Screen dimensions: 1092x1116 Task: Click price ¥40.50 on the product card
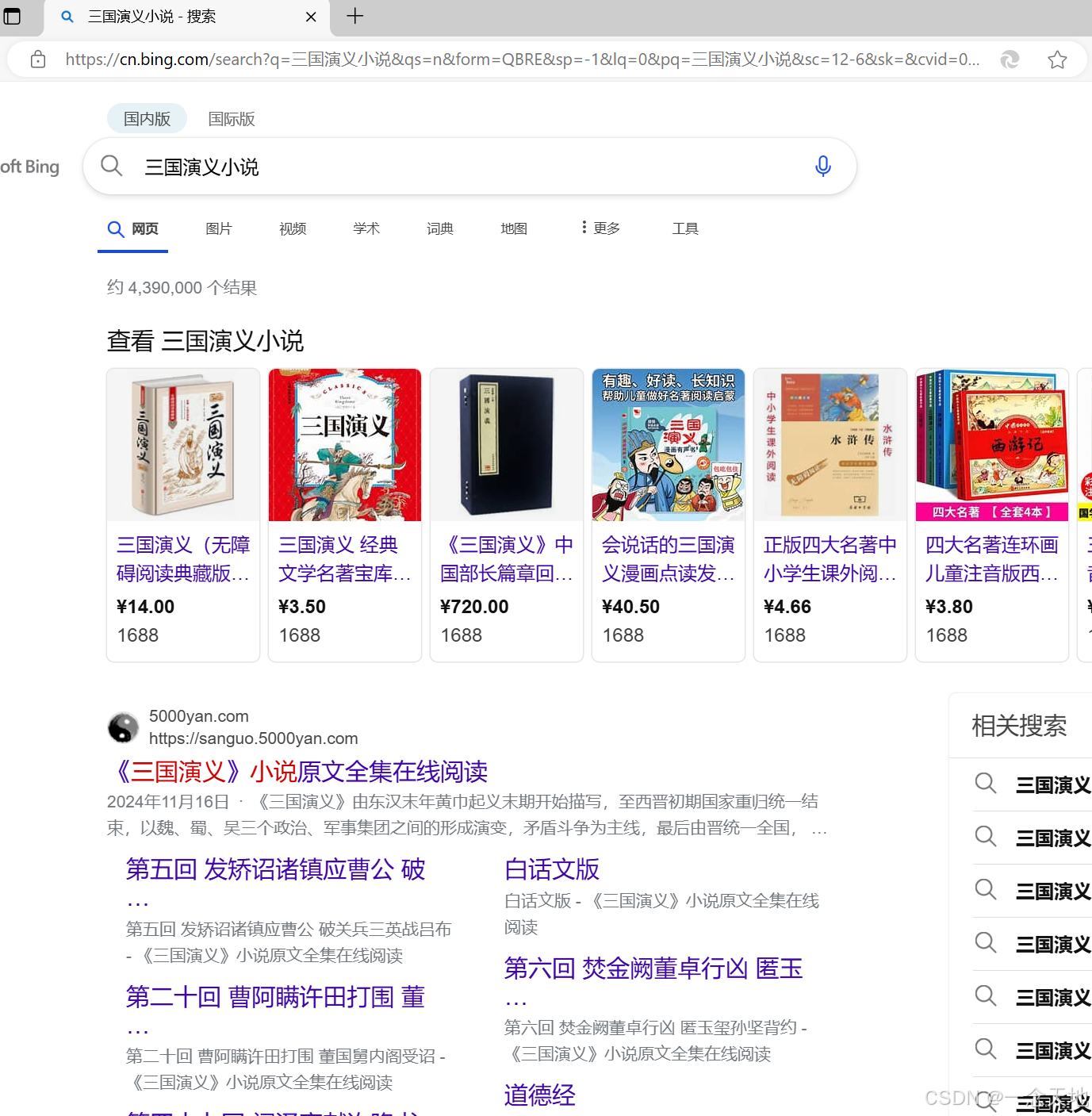point(630,607)
